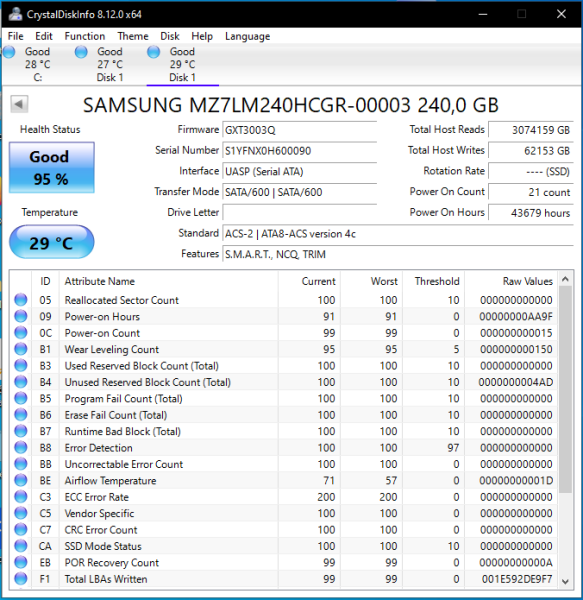
Task: Click the Raw Values column header
Action: click(x=511, y=281)
